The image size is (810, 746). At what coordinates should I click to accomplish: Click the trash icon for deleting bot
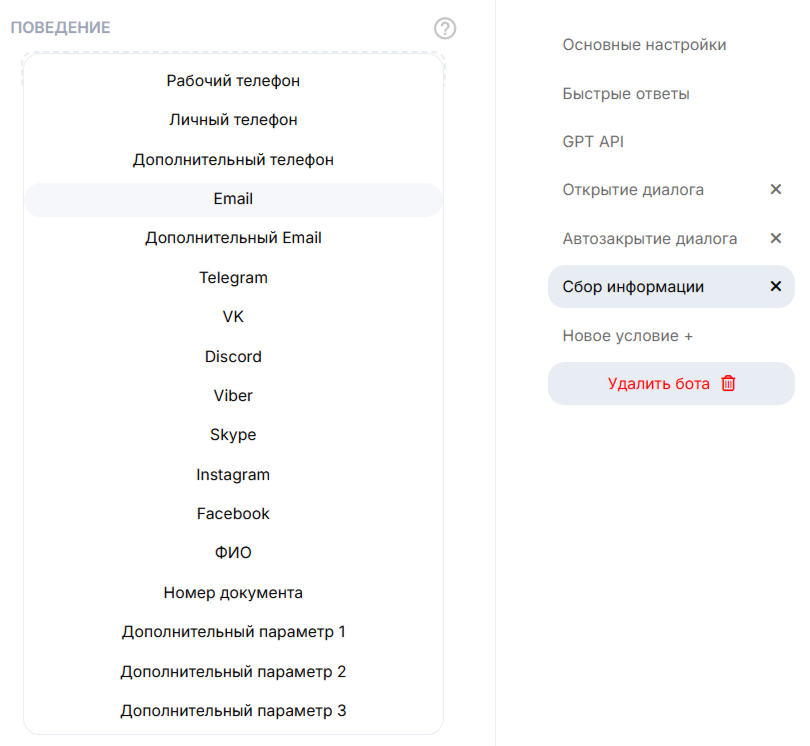(x=728, y=383)
